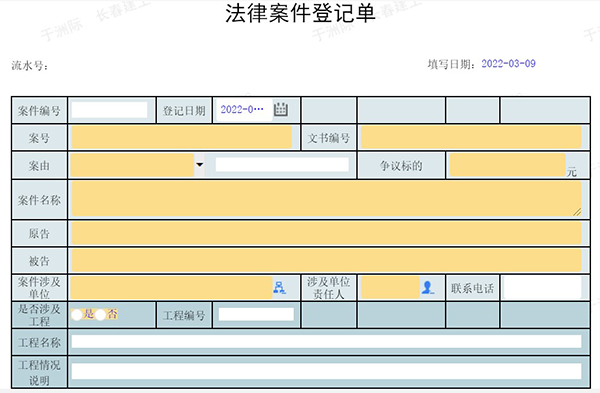Select the 是 radio button
600x393 pixels.
pos(77,315)
